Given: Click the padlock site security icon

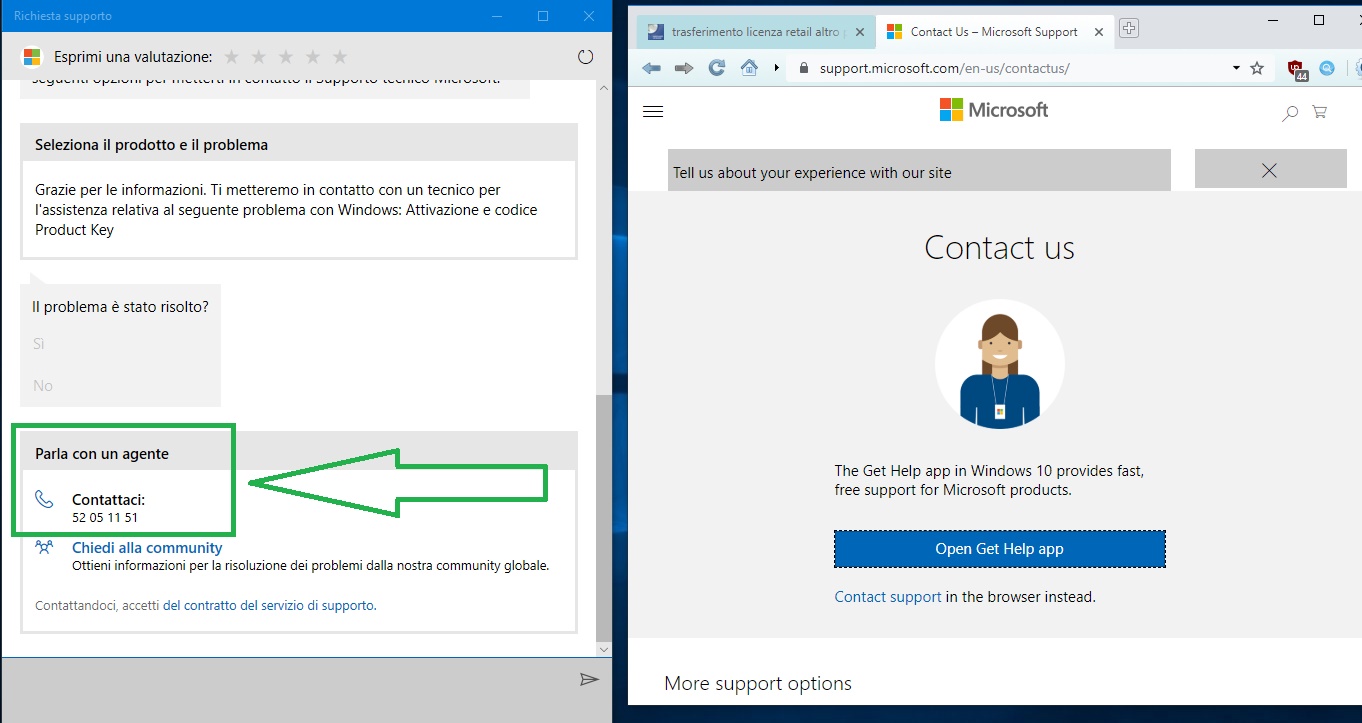Looking at the screenshot, I should (x=803, y=68).
